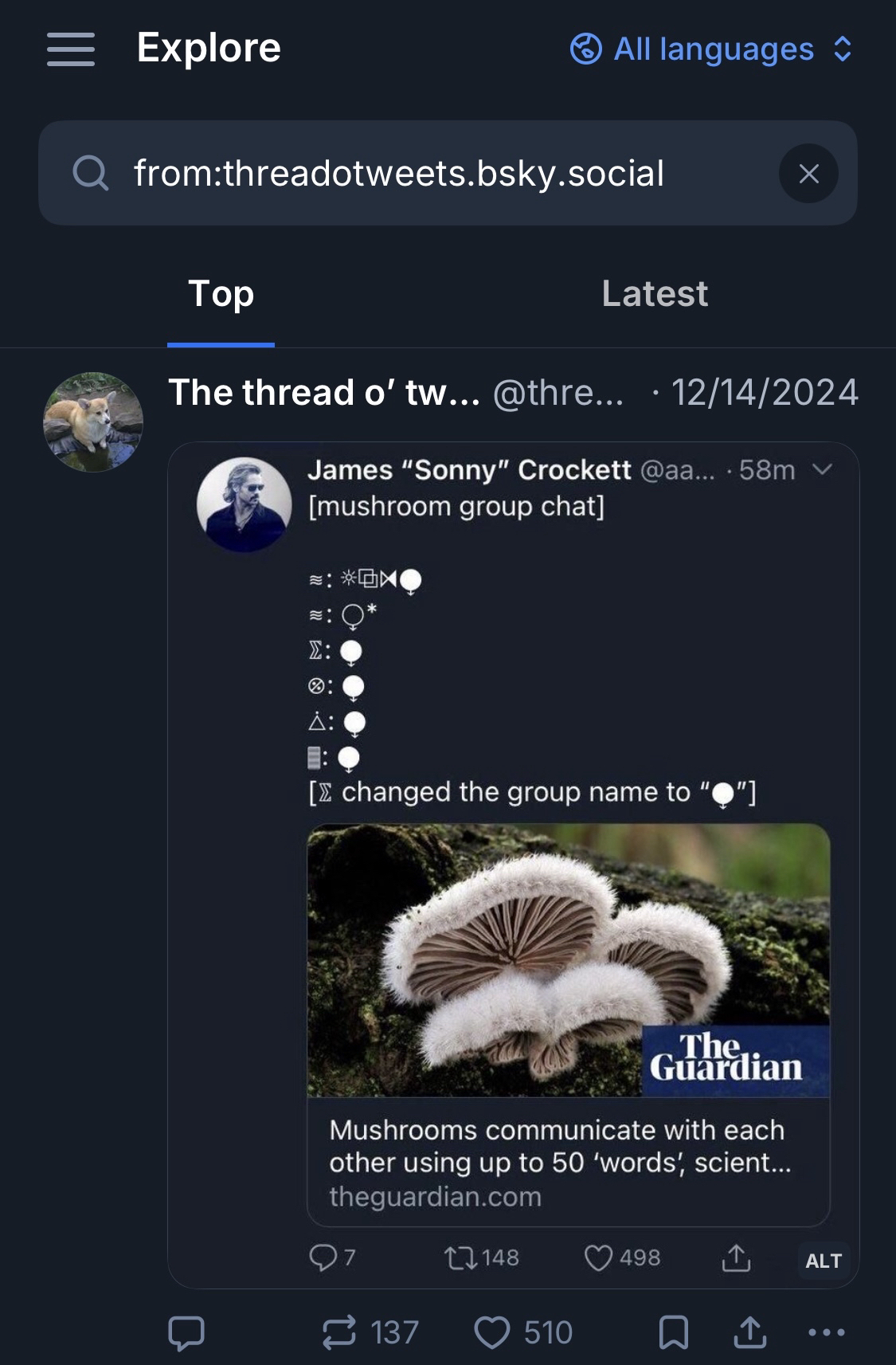Click the globe icon beside All languages
This screenshot has height=1365, width=896.
(x=586, y=49)
